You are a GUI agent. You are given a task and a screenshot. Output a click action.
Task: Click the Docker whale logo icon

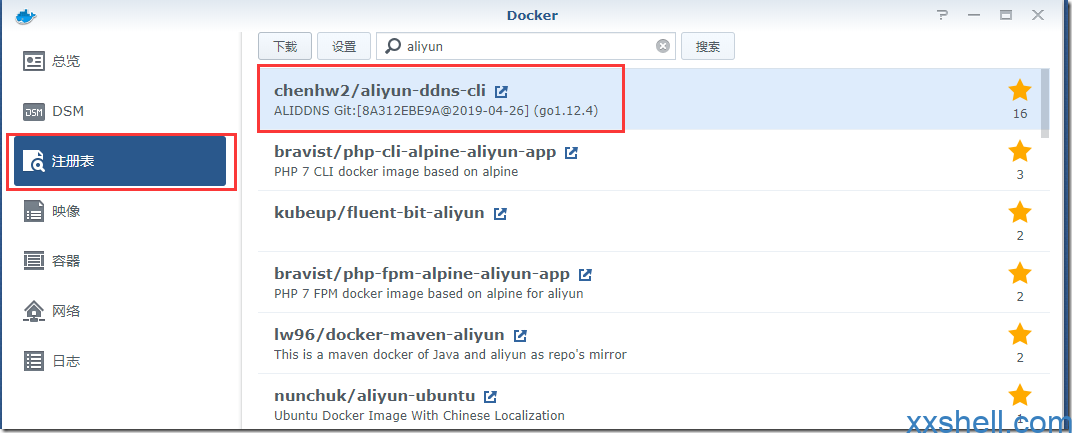click(x=25, y=15)
